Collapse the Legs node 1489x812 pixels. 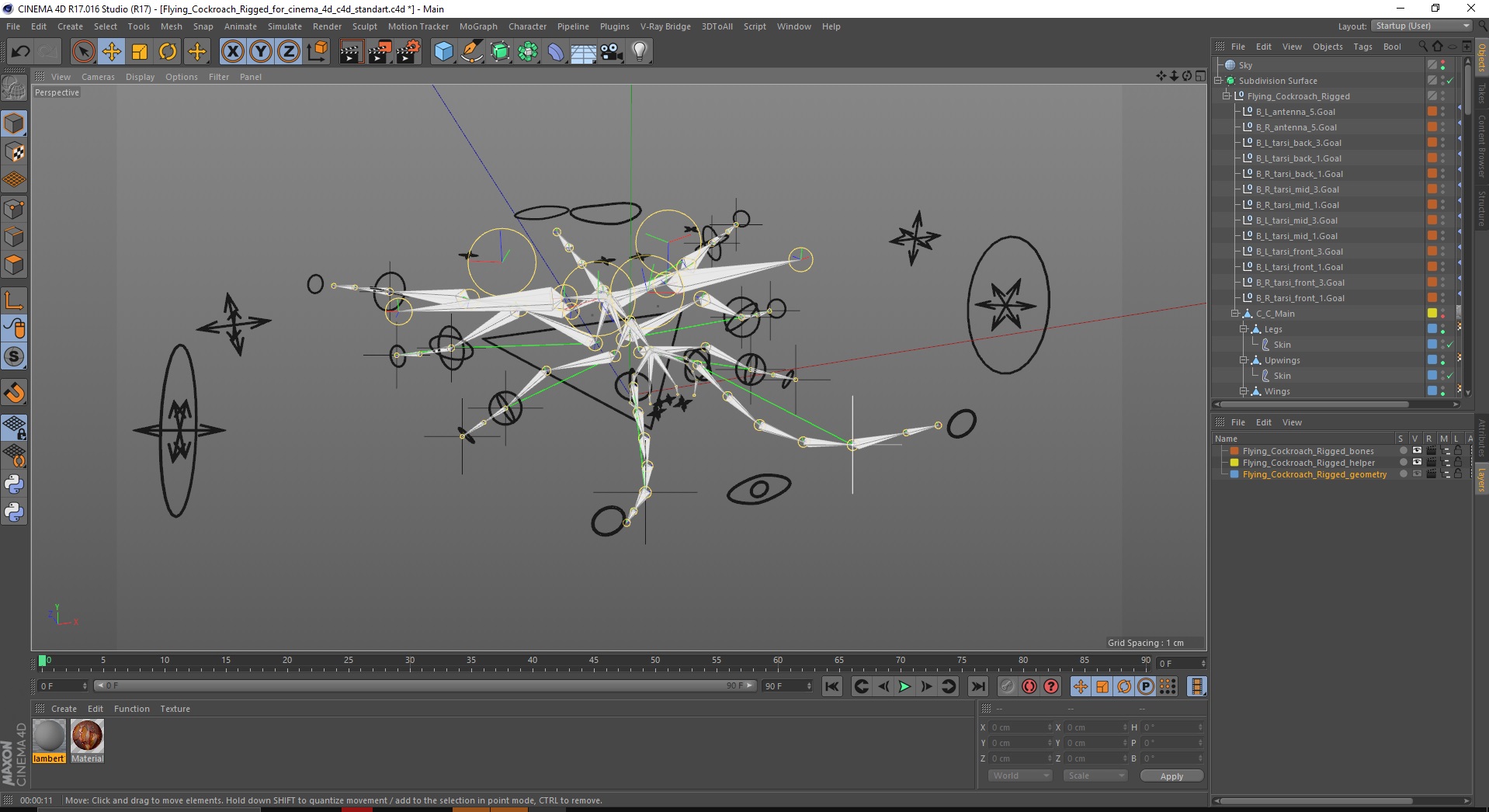(x=1244, y=329)
